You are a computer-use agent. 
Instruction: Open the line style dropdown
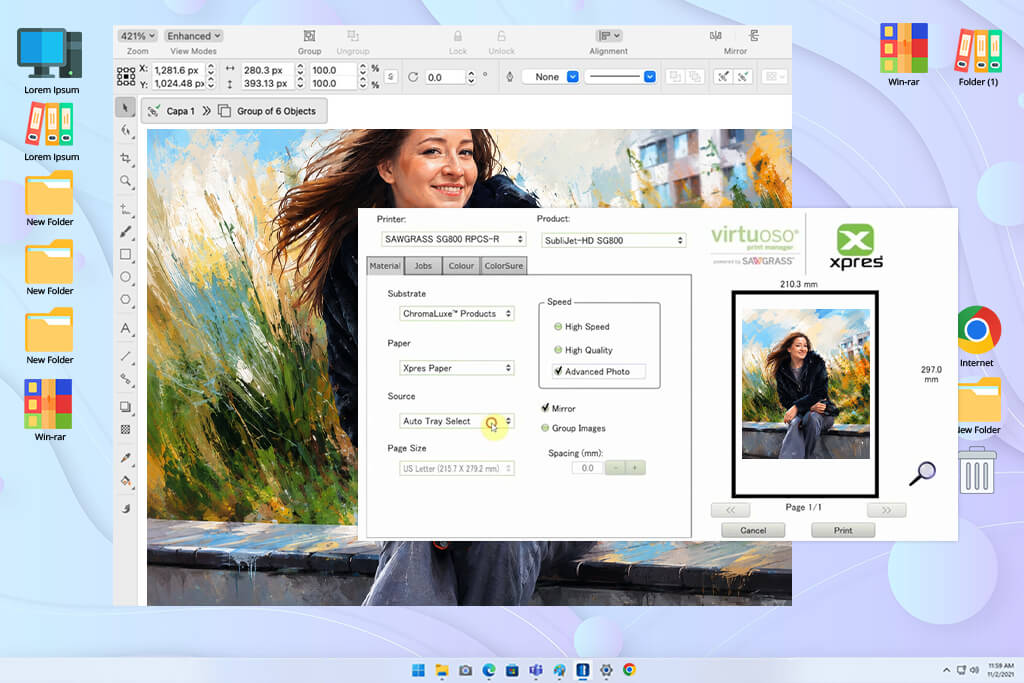pyautogui.click(x=620, y=77)
